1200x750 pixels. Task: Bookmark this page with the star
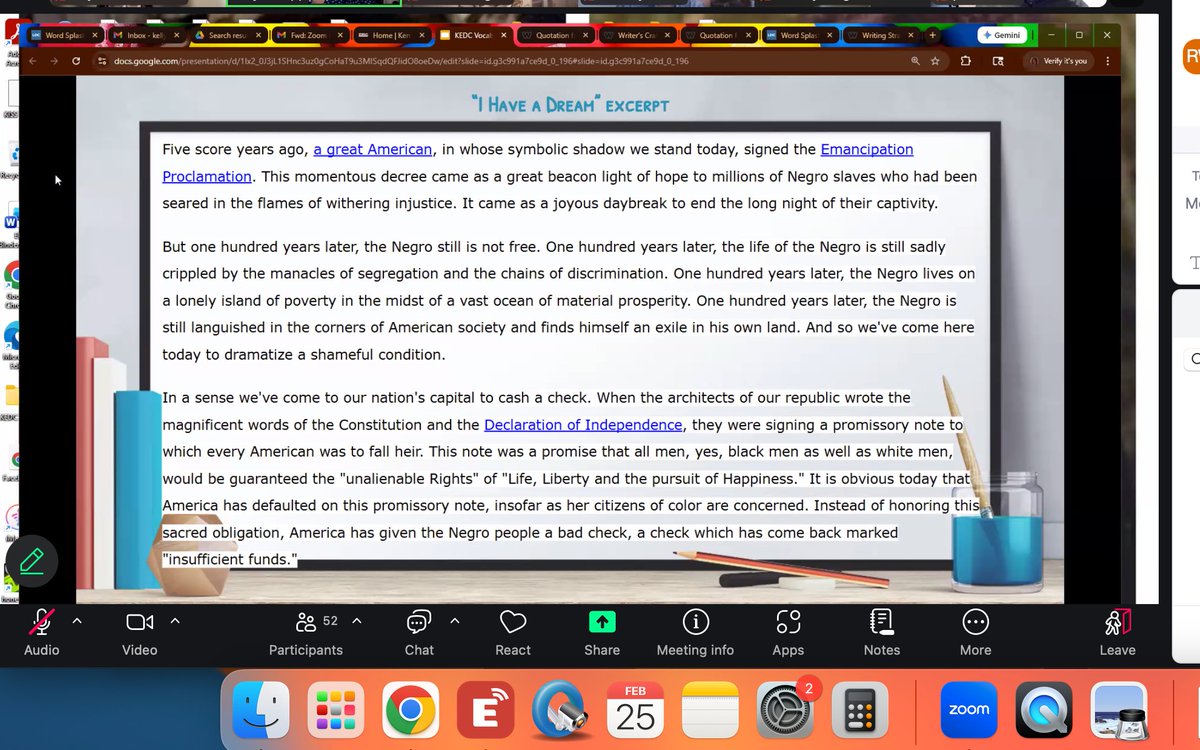pos(935,61)
